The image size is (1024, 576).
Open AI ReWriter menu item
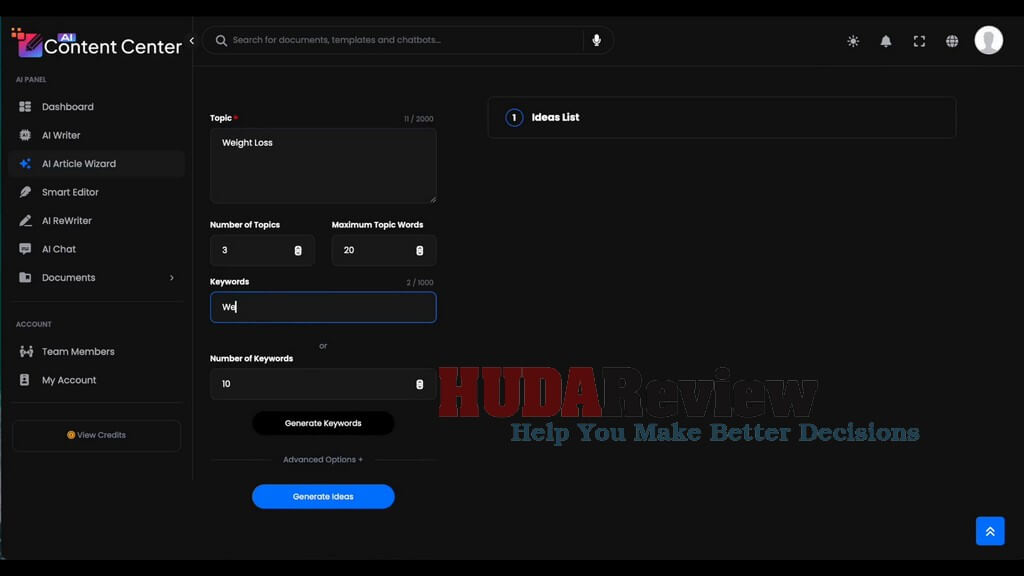click(96, 221)
